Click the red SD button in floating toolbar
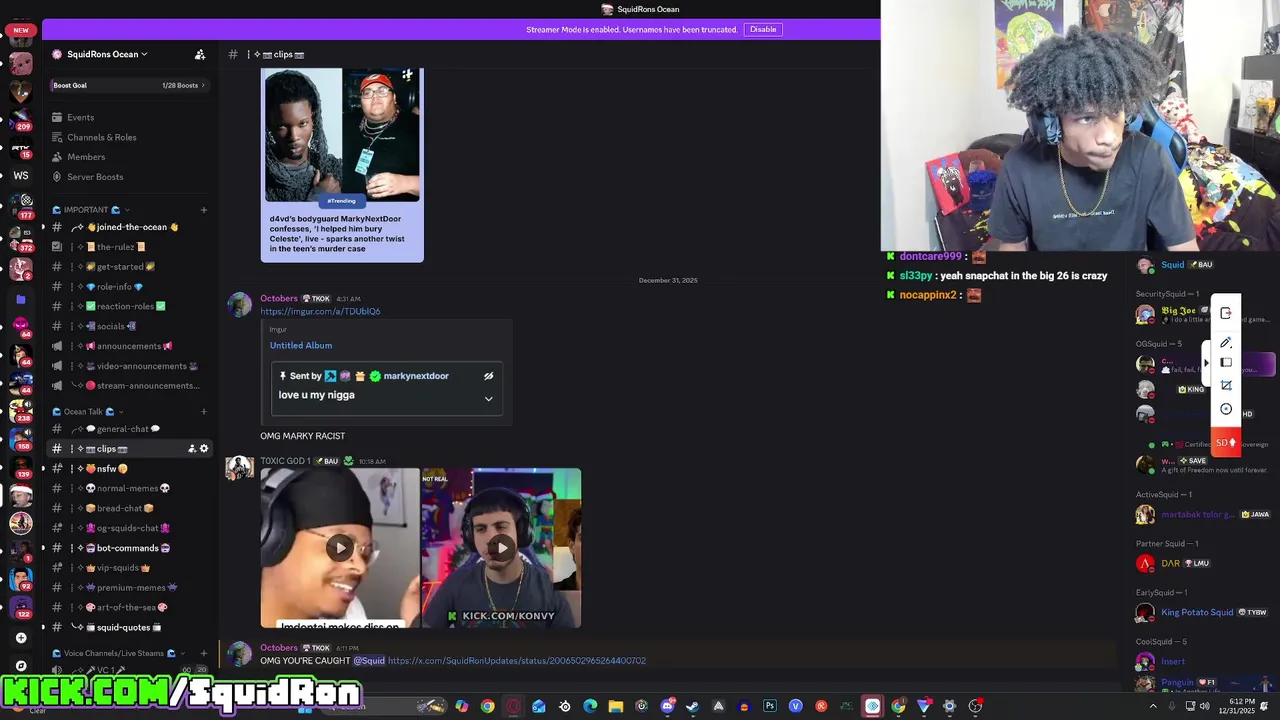The height and width of the screenshot is (720, 1280). [1226, 443]
